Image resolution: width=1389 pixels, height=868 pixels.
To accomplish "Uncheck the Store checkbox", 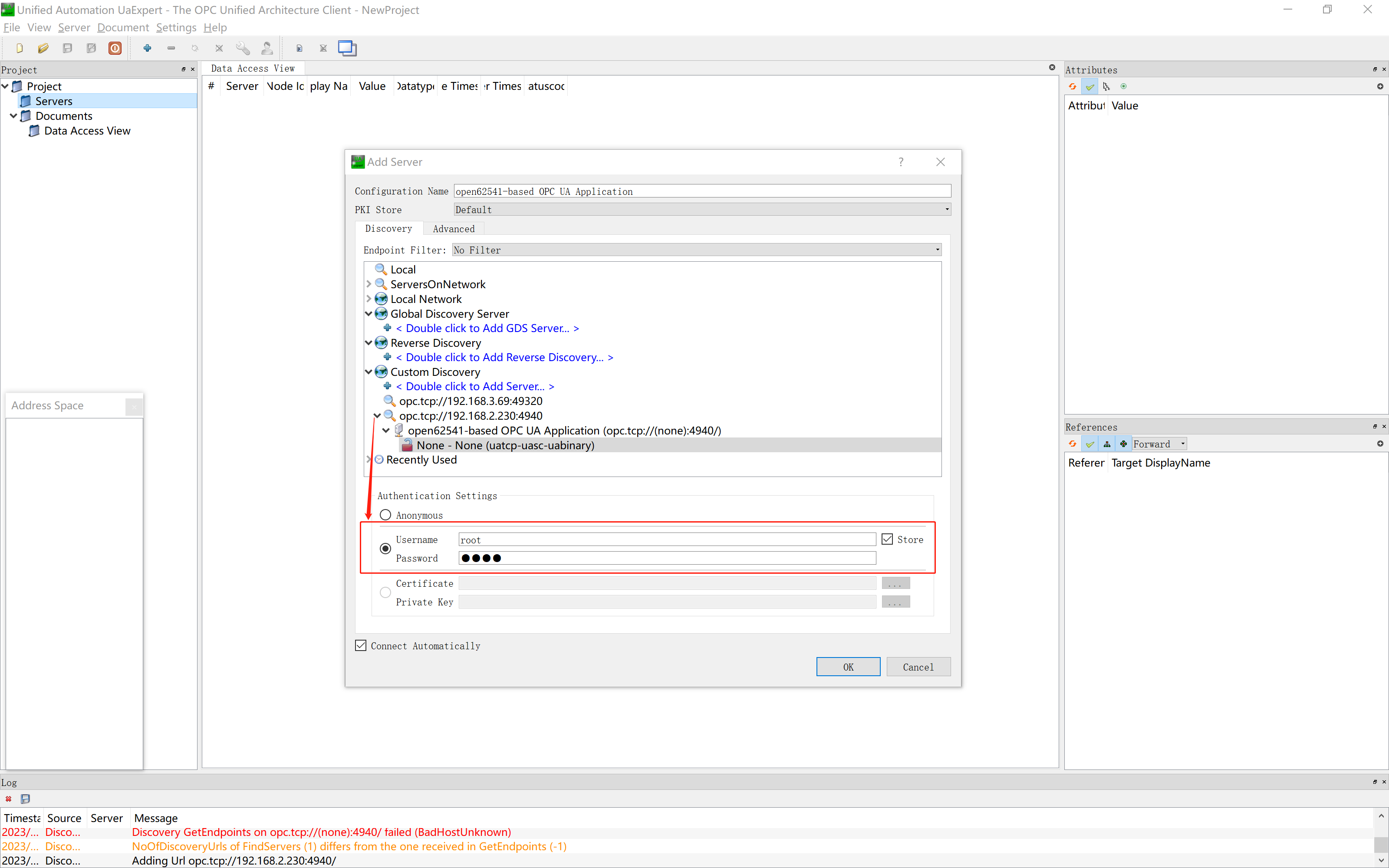I will (x=887, y=539).
